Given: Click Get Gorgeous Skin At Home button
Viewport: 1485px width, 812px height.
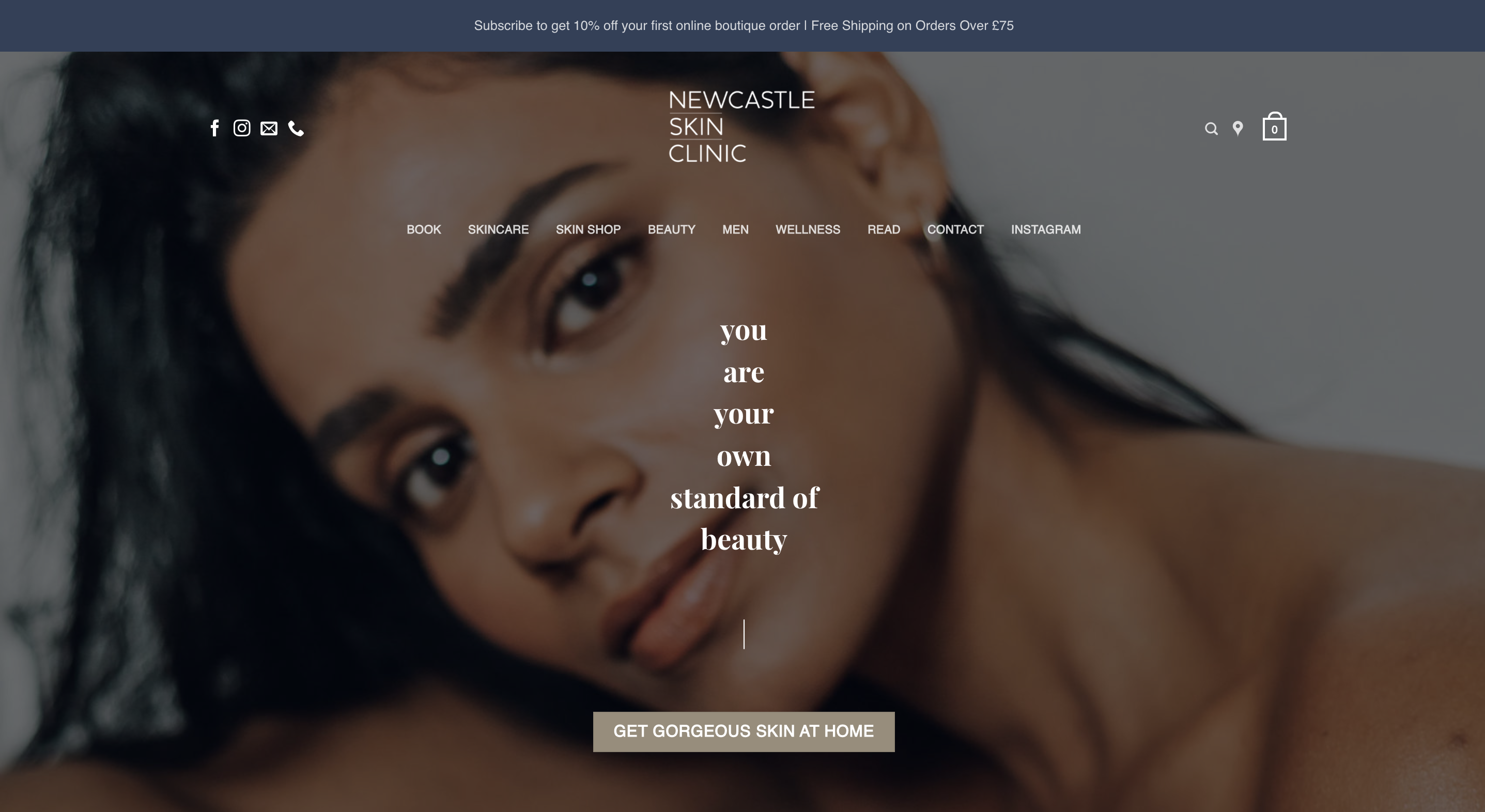Looking at the screenshot, I should point(744,731).
